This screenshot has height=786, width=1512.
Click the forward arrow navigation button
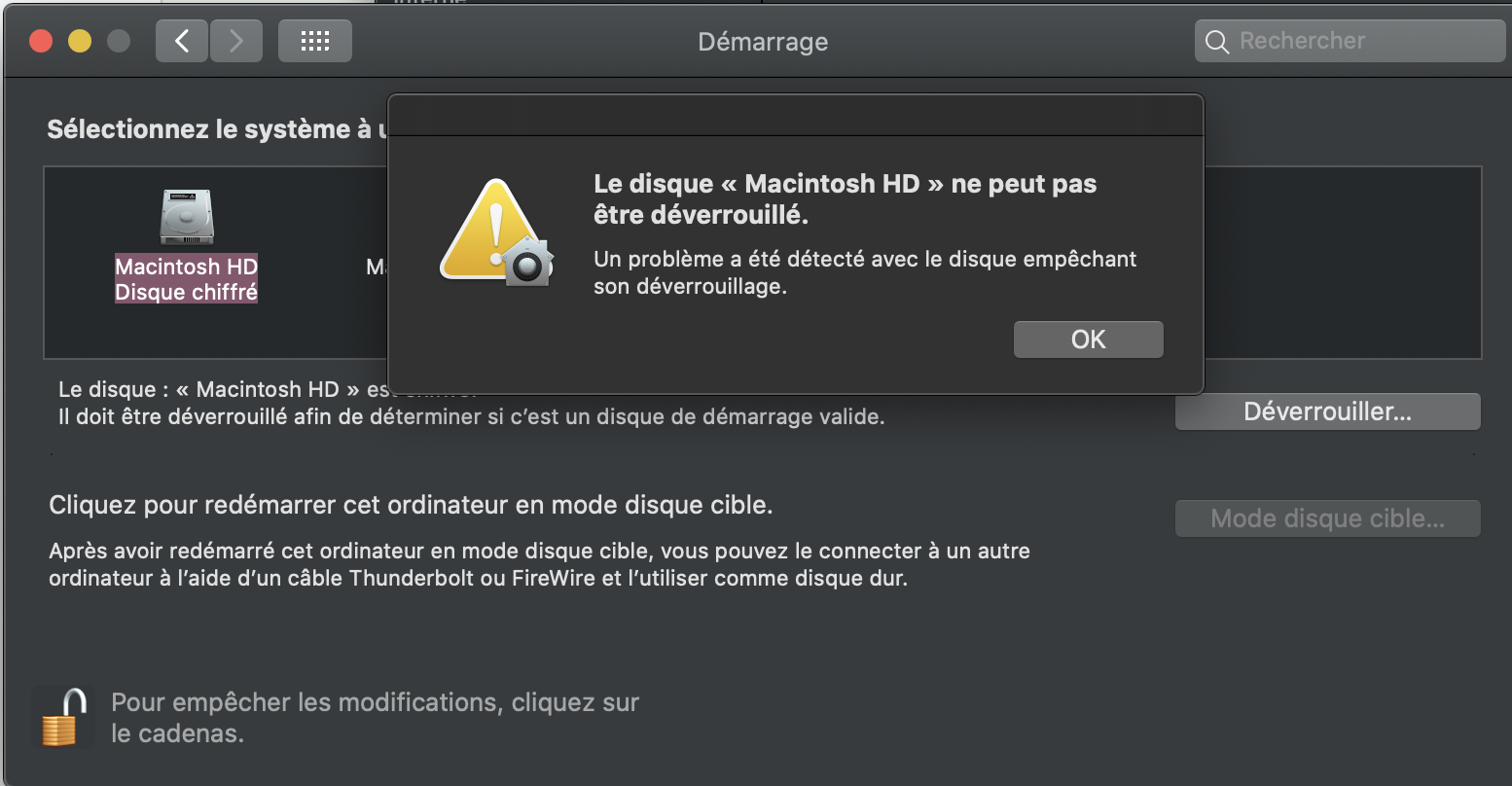click(x=236, y=41)
